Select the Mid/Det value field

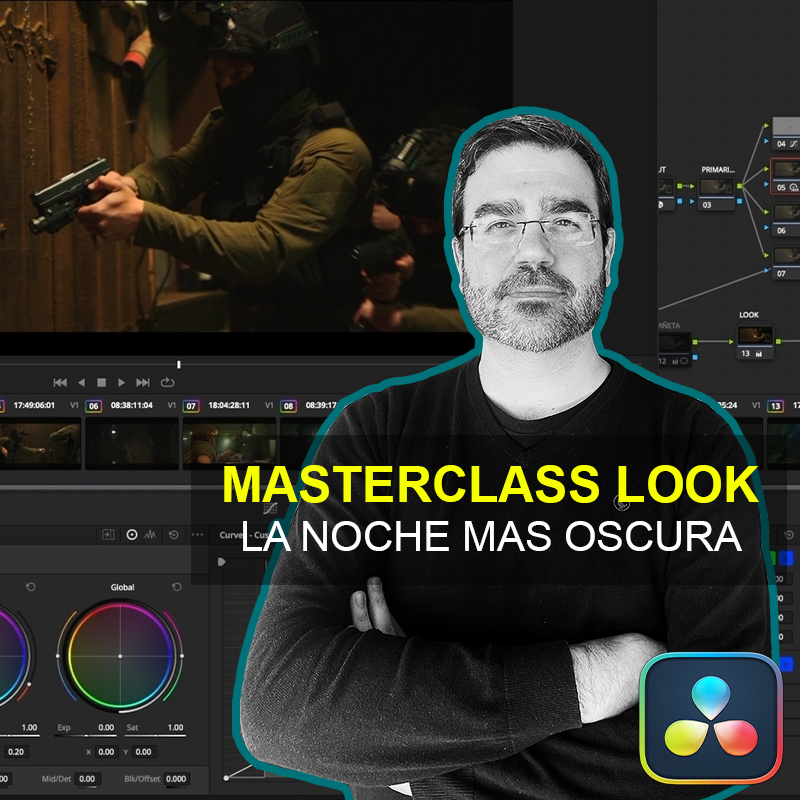point(87,779)
